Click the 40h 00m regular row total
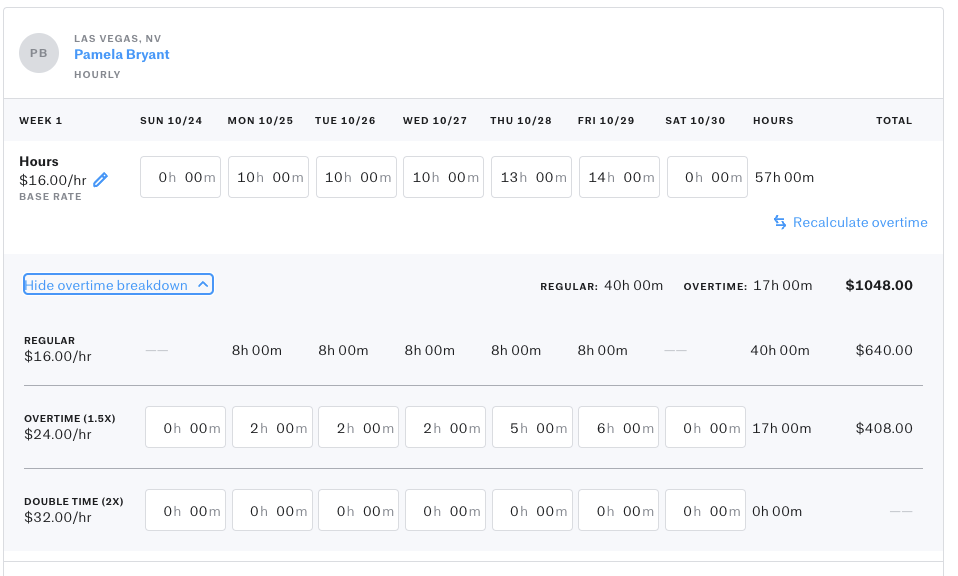958x576 pixels. [780, 350]
